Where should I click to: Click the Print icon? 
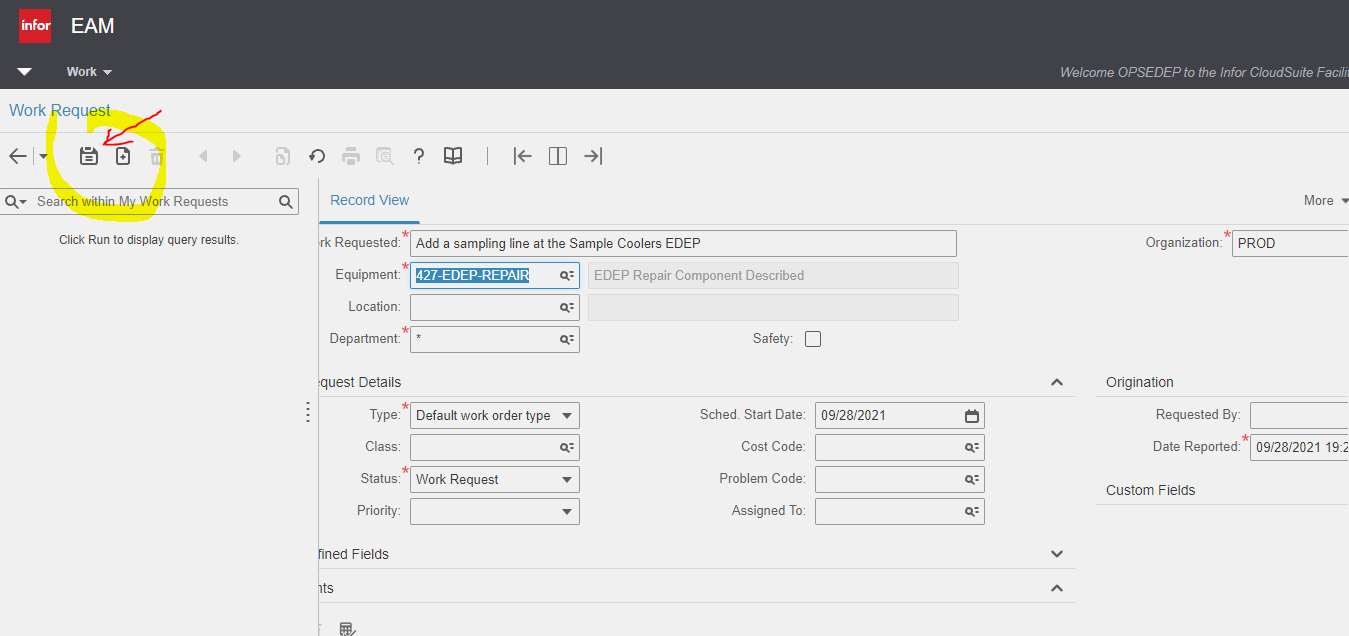pos(351,156)
